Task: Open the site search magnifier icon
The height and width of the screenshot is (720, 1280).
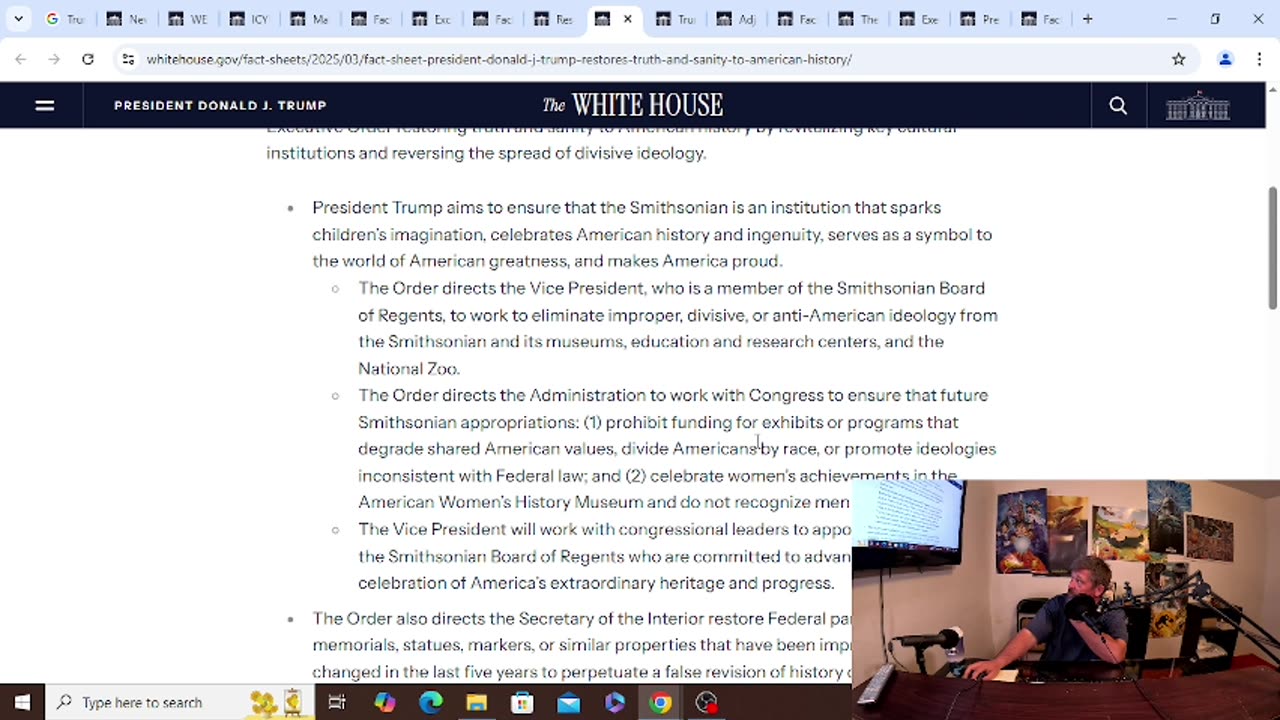Action: tap(1118, 106)
